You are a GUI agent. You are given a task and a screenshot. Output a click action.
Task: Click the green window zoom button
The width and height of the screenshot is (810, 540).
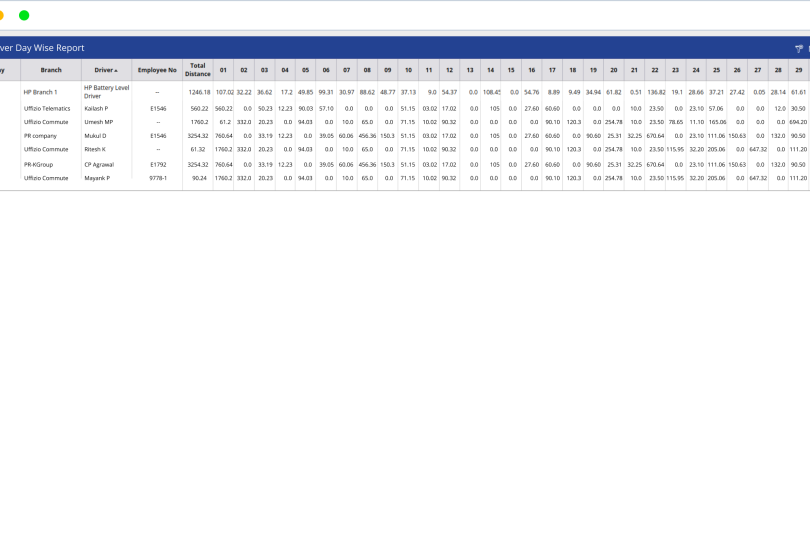click(24, 15)
